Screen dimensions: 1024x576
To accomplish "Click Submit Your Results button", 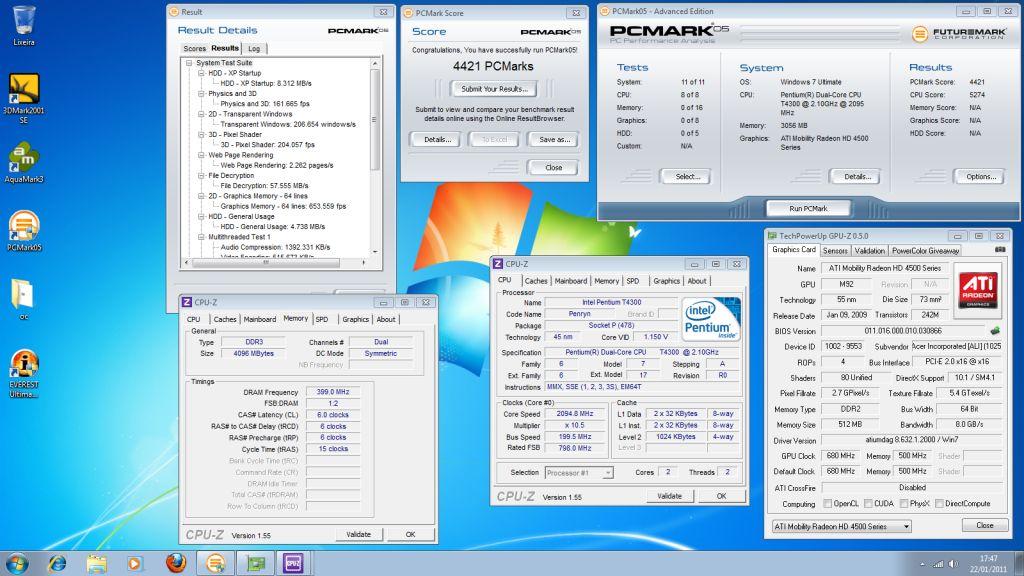I will click(x=494, y=89).
